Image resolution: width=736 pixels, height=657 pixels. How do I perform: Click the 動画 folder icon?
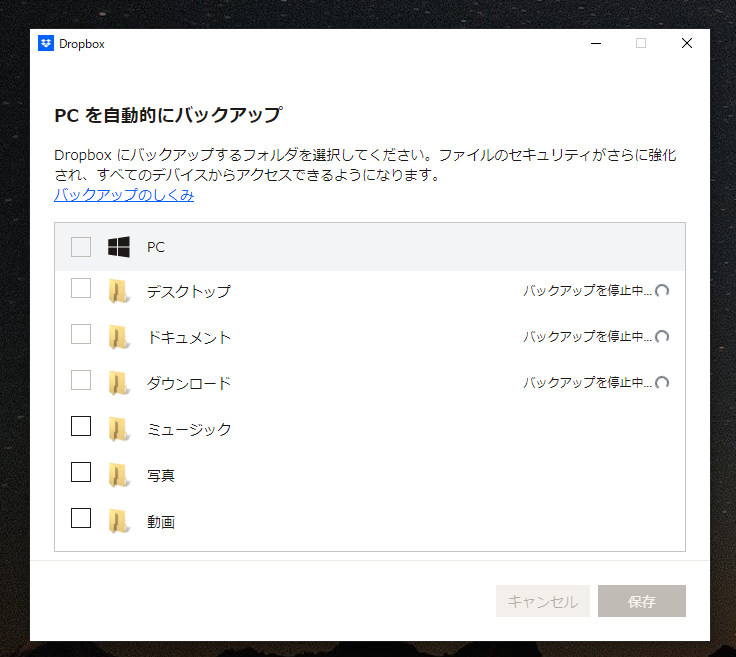coord(119,522)
